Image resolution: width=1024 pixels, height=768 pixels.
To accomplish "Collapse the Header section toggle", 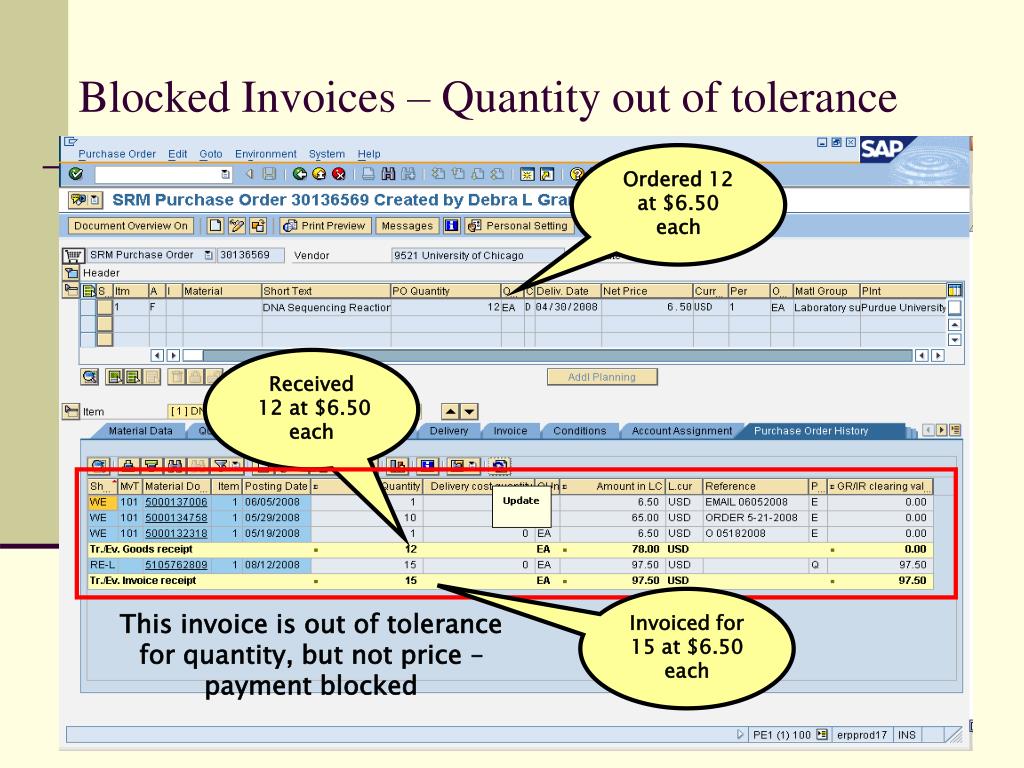I will (x=71, y=272).
